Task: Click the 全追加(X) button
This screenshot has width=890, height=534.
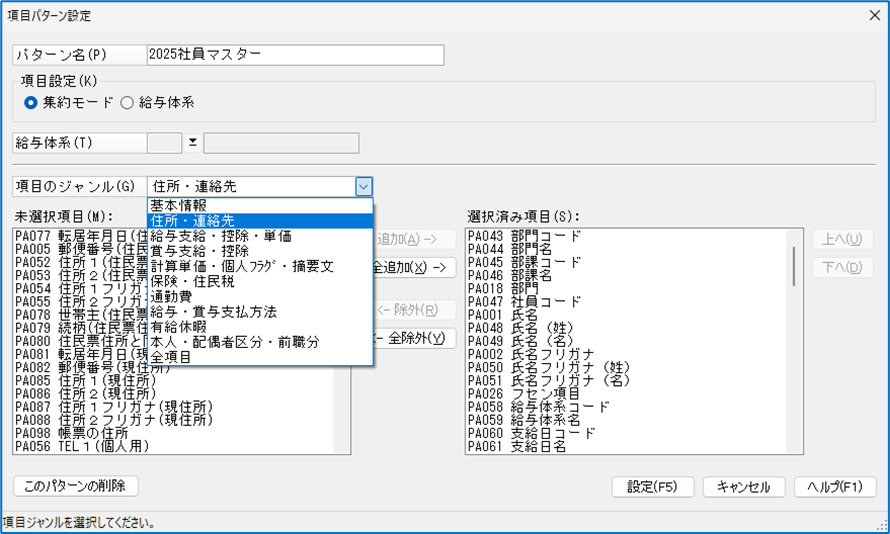Action: [414, 268]
